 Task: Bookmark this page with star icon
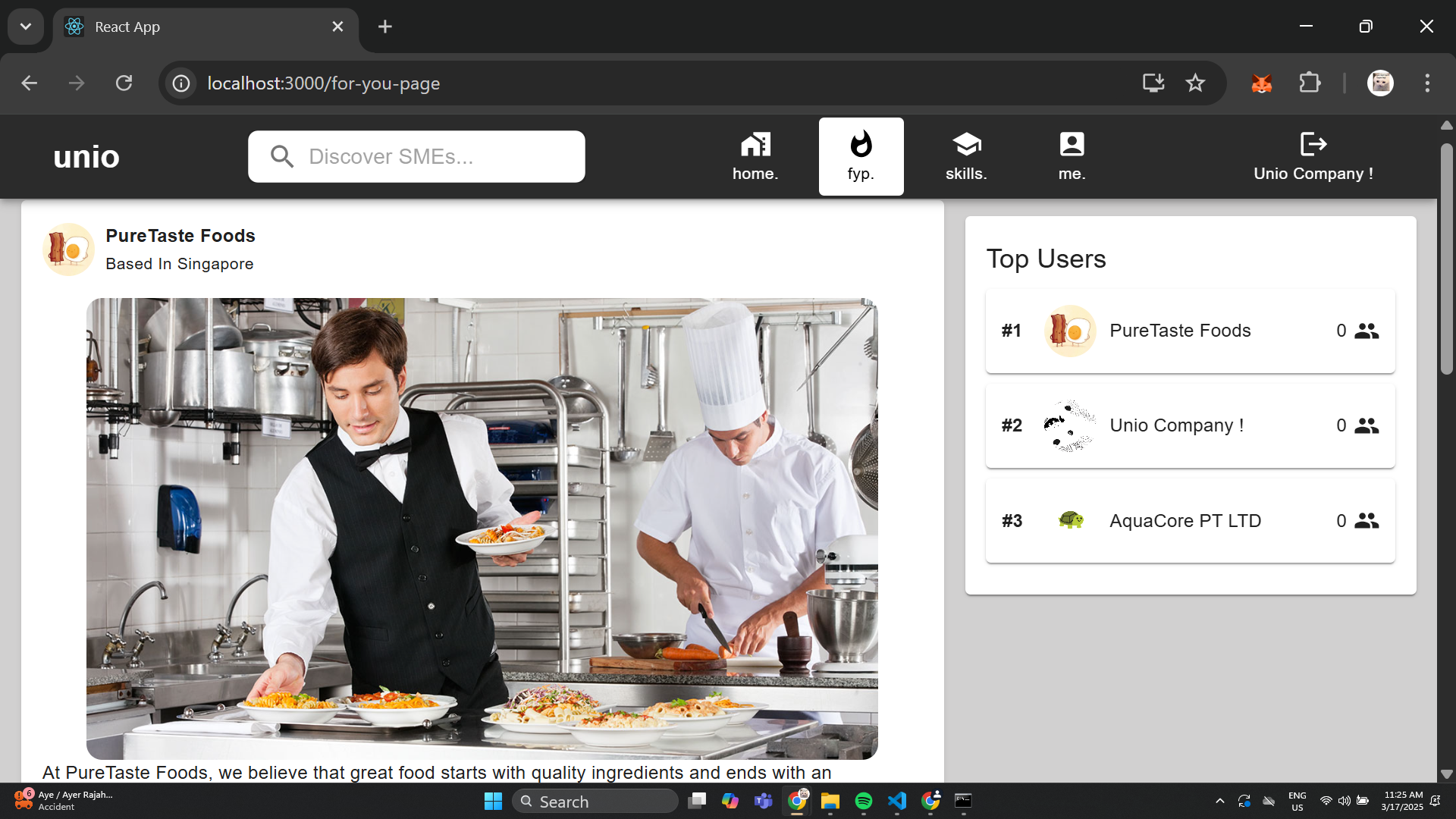coord(1195,83)
